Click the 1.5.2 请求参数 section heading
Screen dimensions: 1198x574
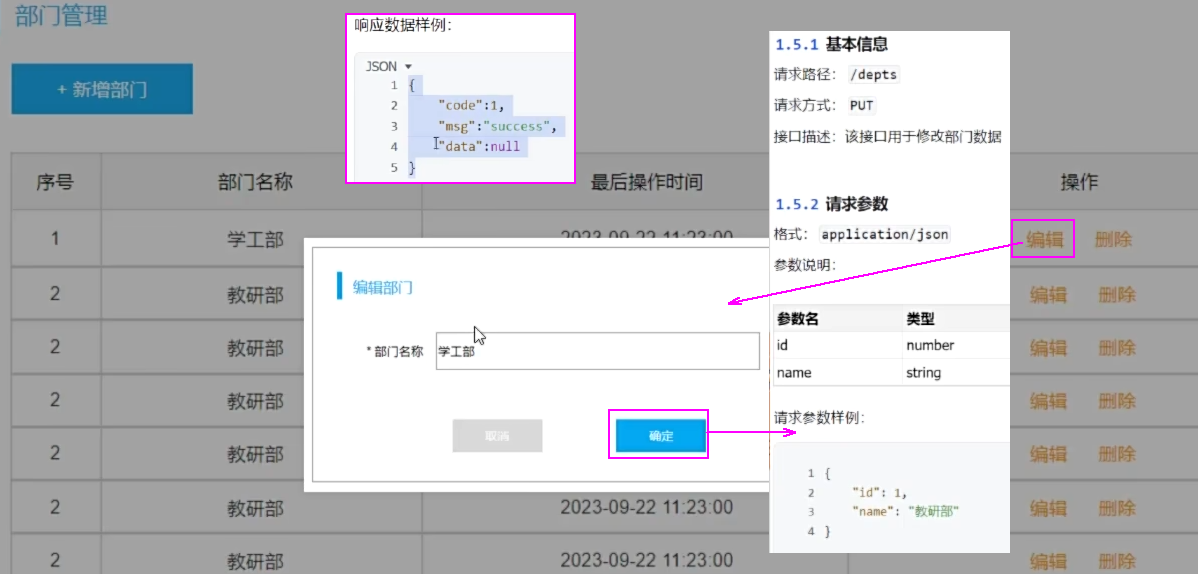pyautogui.click(x=831, y=204)
